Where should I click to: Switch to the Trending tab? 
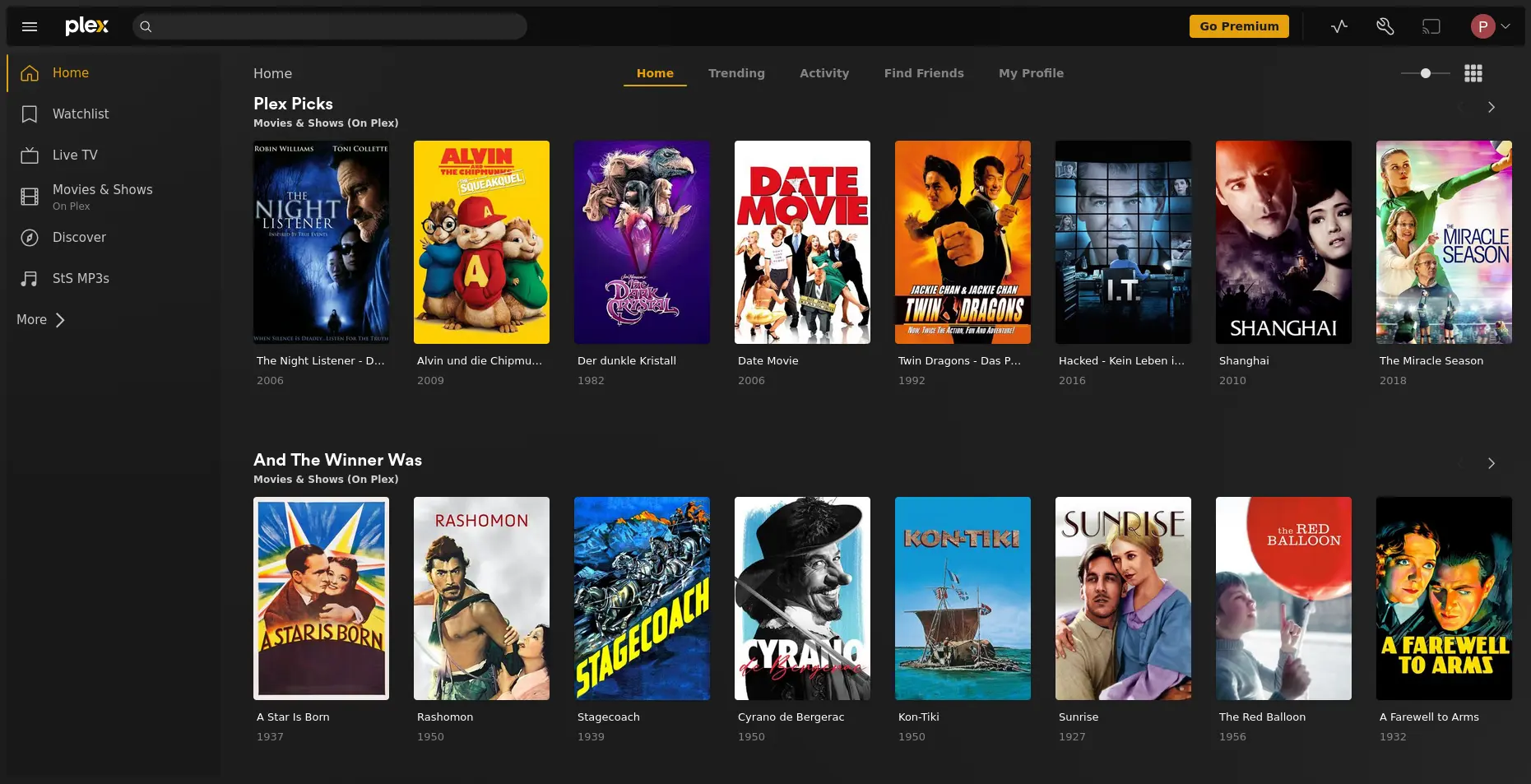click(x=735, y=73)
